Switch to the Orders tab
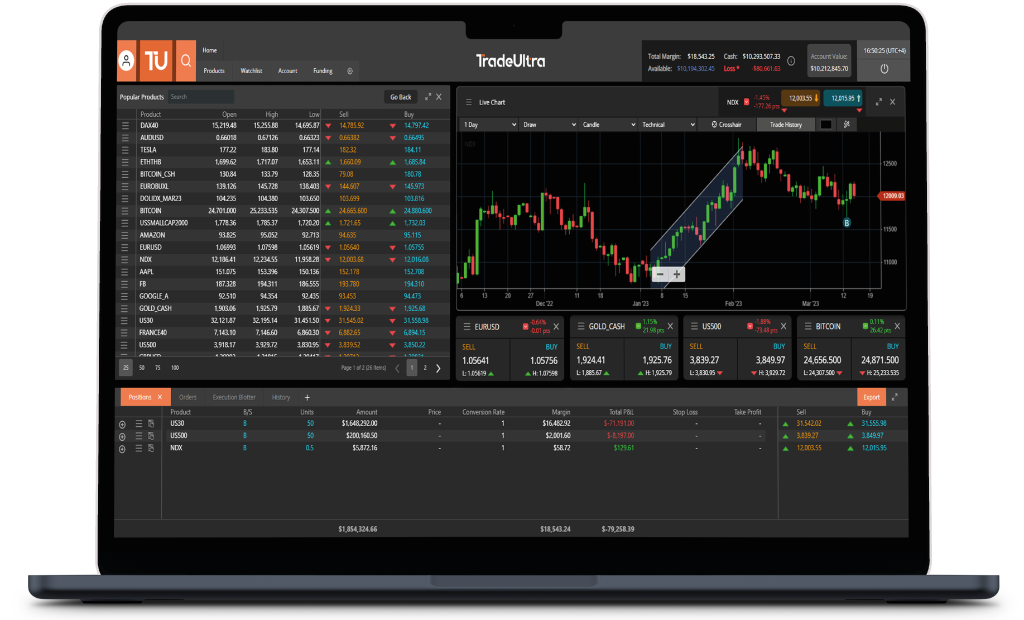Screen dimensions: 1024x620 [x=187, y=397]
